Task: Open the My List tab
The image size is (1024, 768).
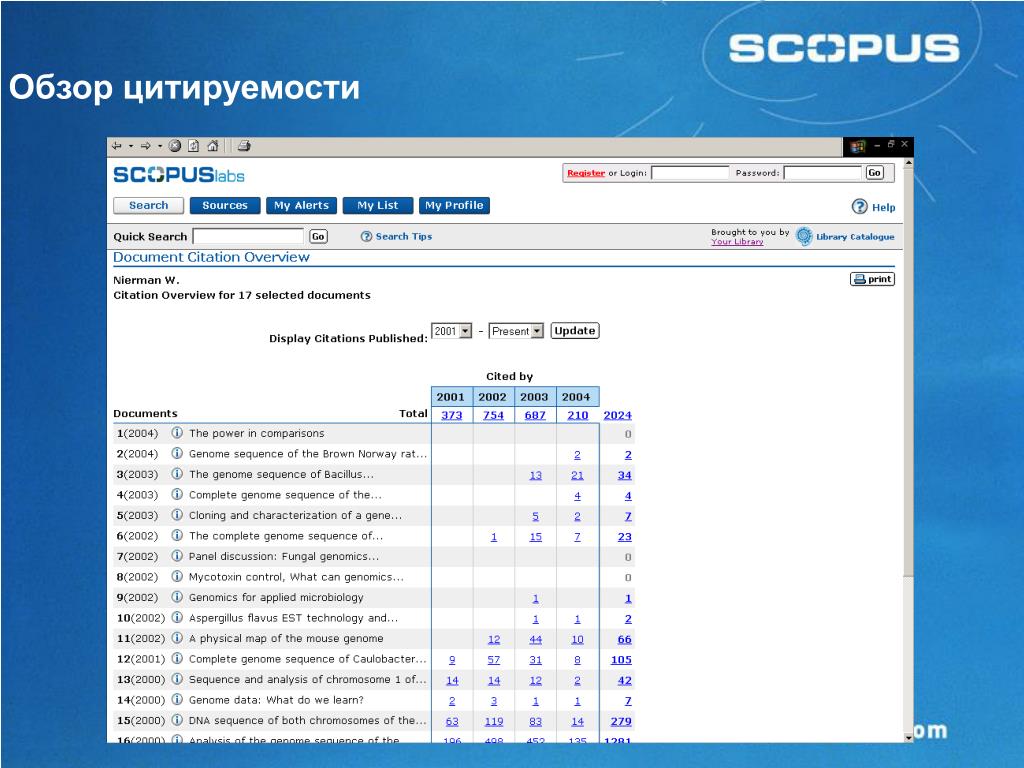Action: pos(377,205)
